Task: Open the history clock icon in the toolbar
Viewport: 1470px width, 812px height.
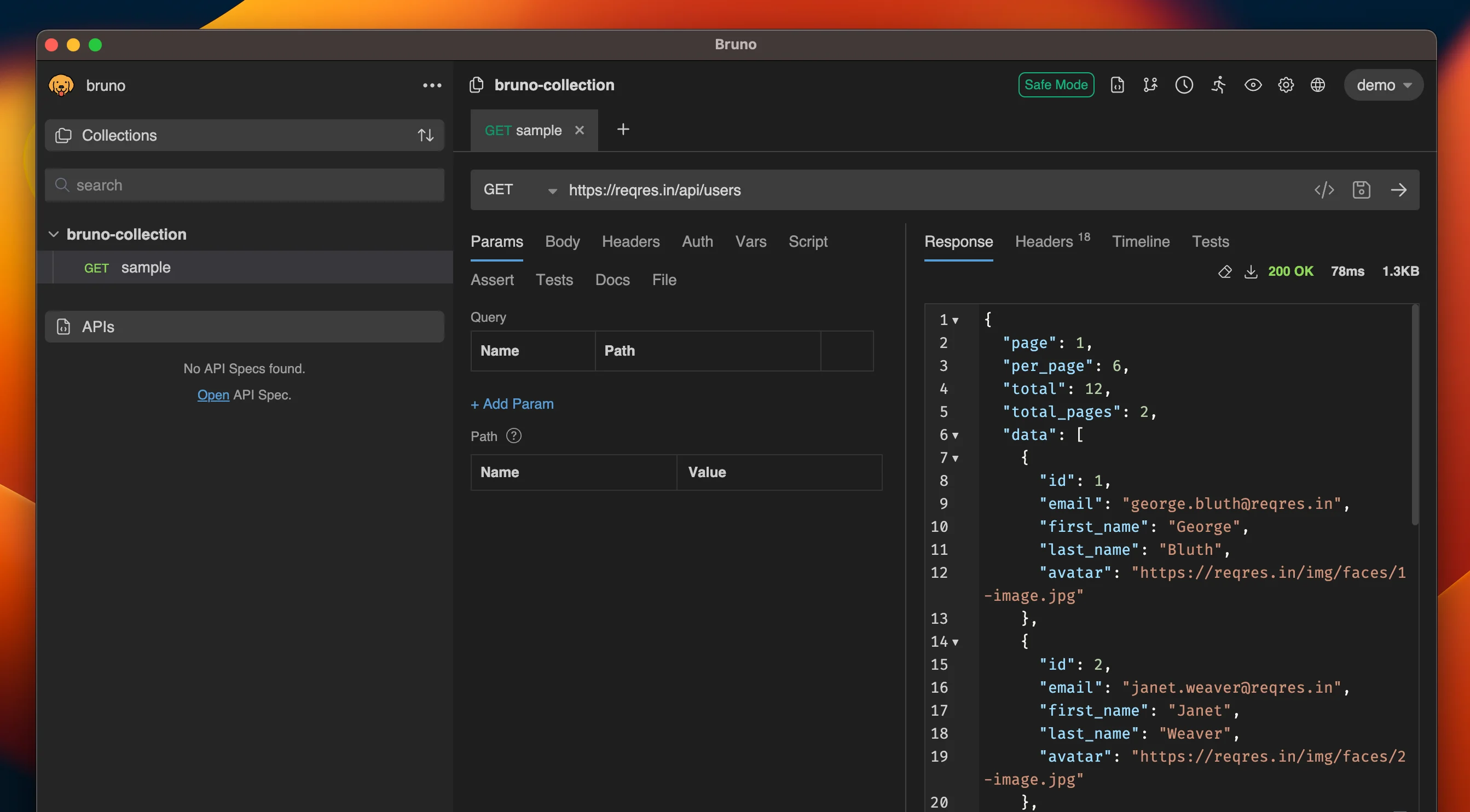Action: pyautogui.click(x=1184, y=85)
